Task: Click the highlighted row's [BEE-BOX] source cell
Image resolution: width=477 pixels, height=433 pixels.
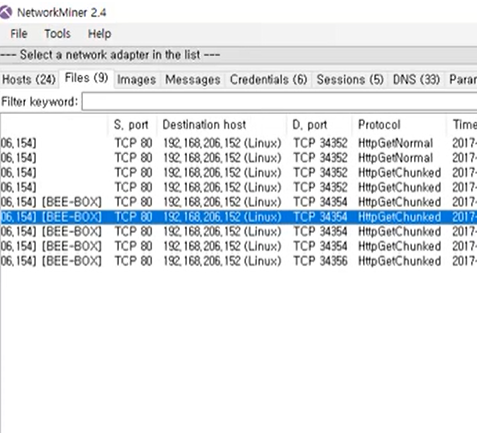Action: point(71,217)
